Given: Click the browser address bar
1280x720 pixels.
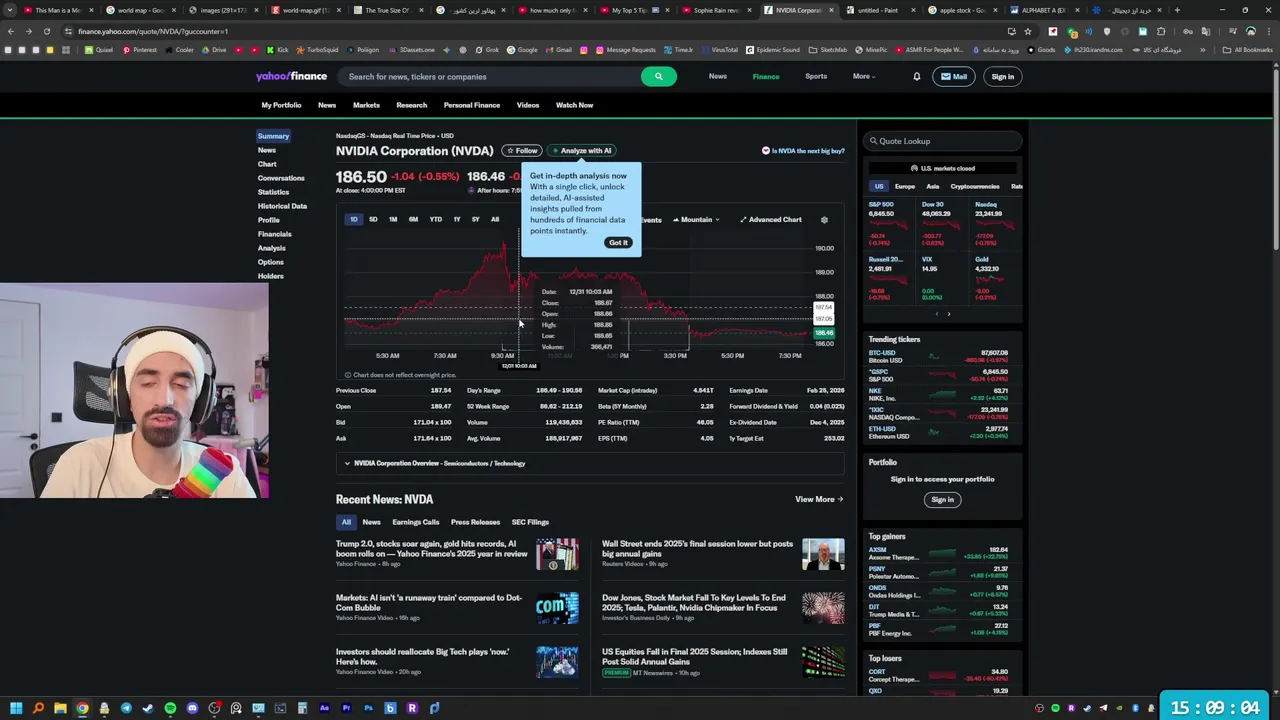Looking at the screenshot, I should coord(540,31).
